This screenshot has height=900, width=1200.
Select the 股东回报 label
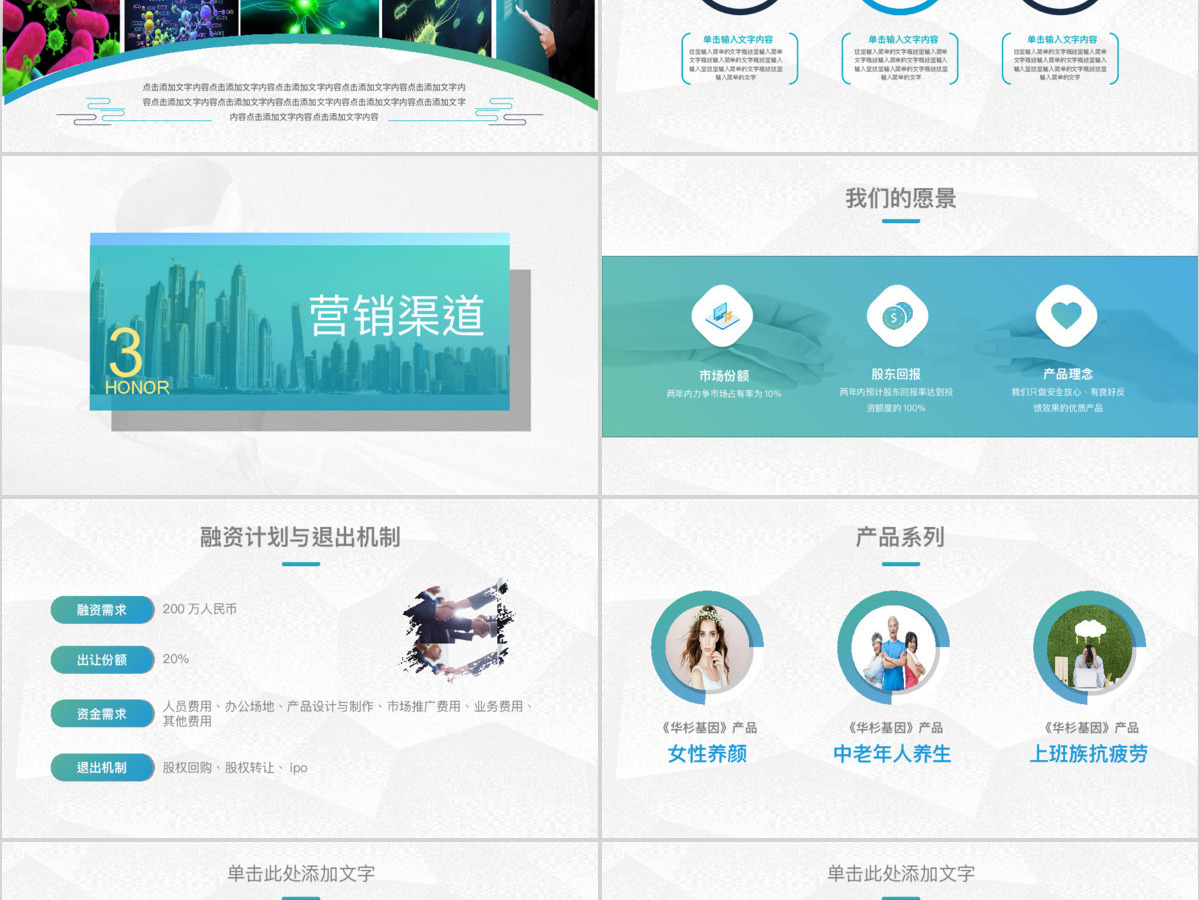point(896,374)
